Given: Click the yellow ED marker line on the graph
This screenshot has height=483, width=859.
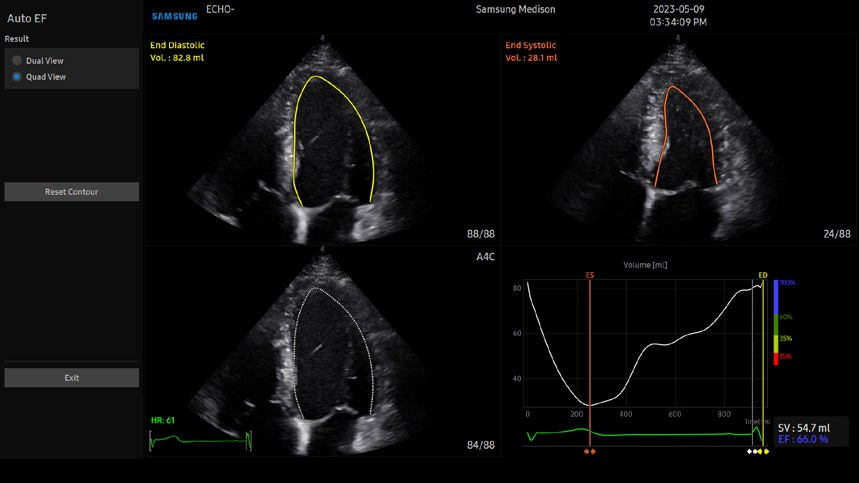Looking at the screenshot, I should [763, 361].
